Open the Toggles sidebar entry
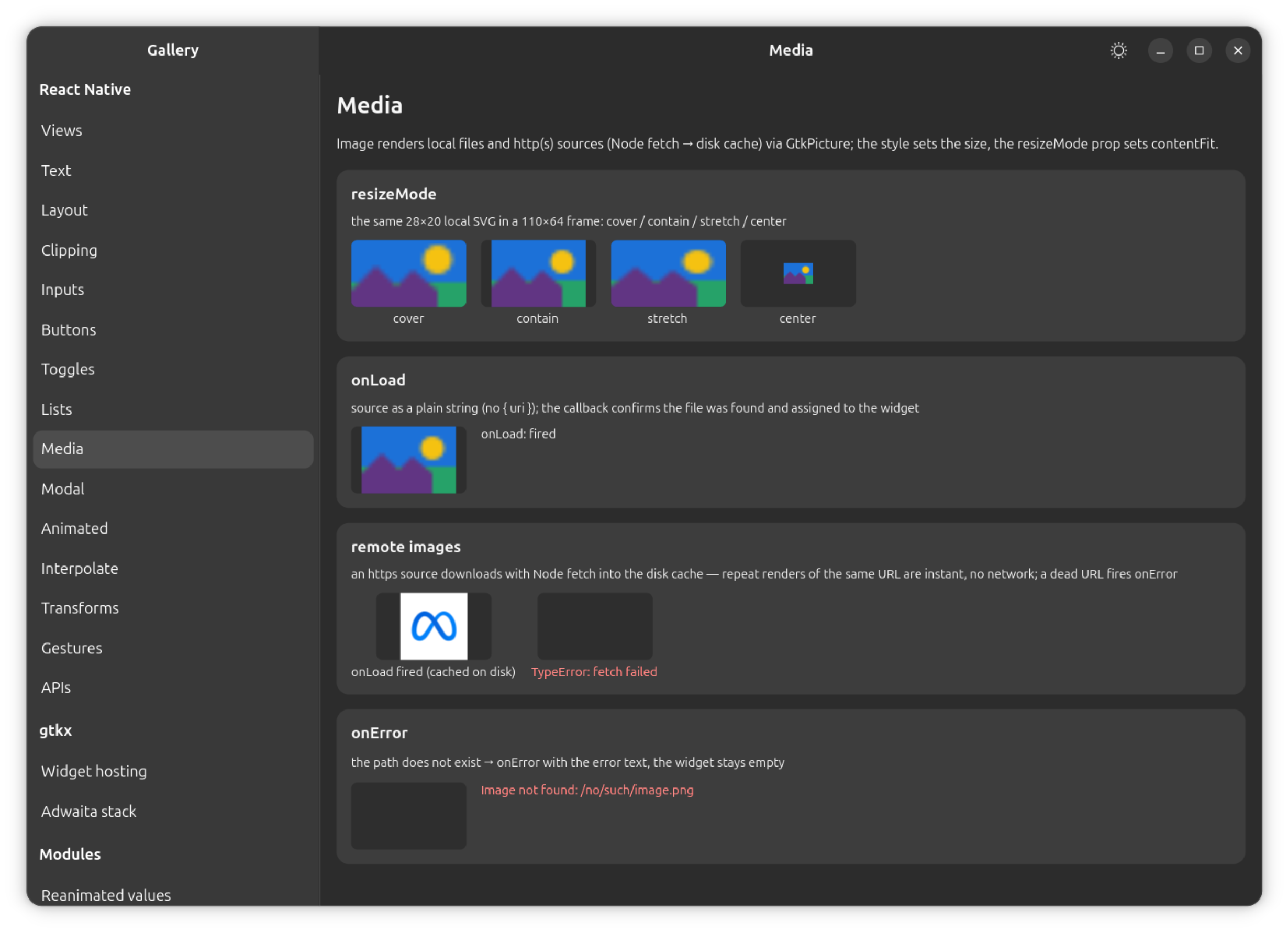The image size is (1288, 932). pos(173,369)
